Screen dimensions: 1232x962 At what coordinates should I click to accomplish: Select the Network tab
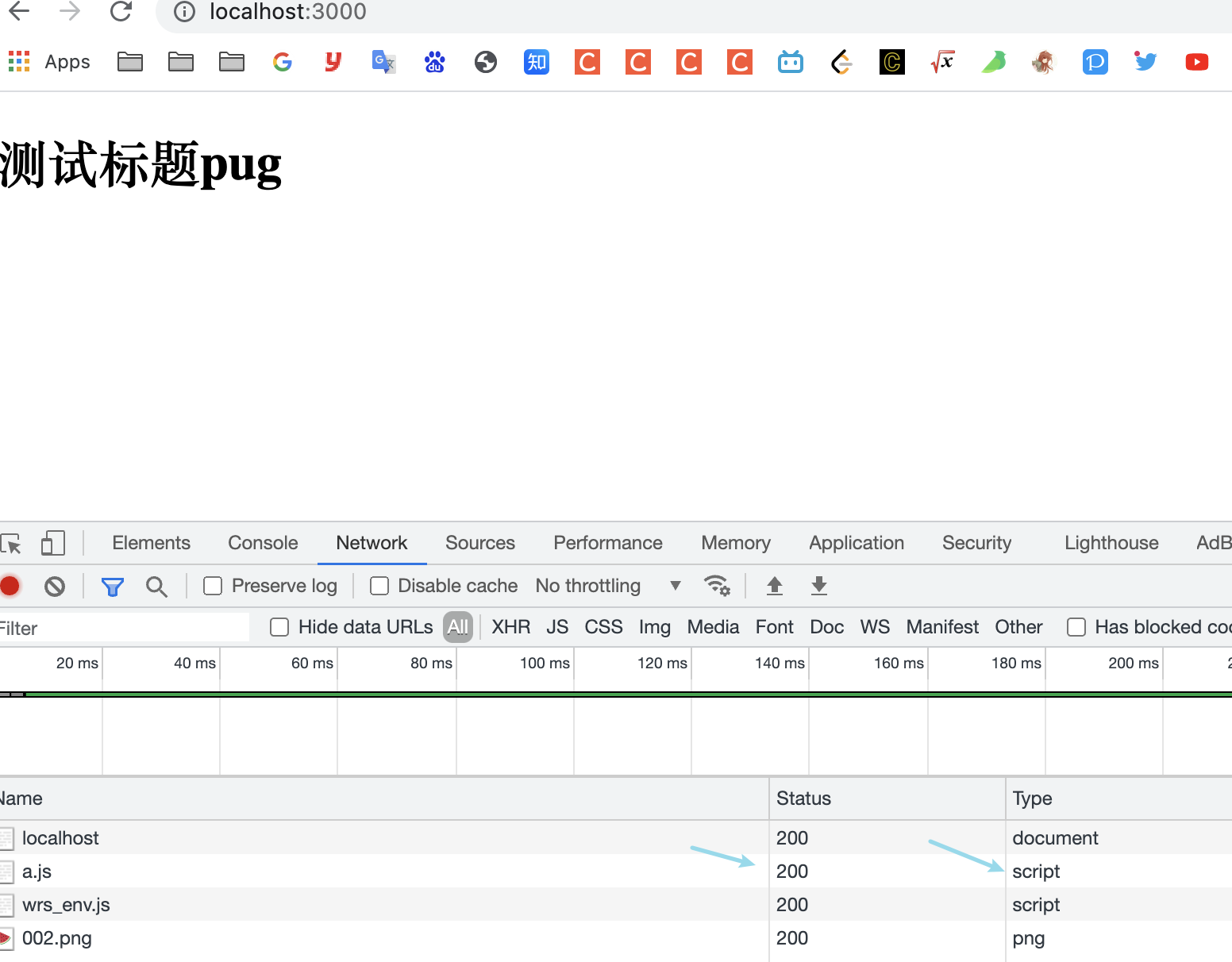pos(372,543)
